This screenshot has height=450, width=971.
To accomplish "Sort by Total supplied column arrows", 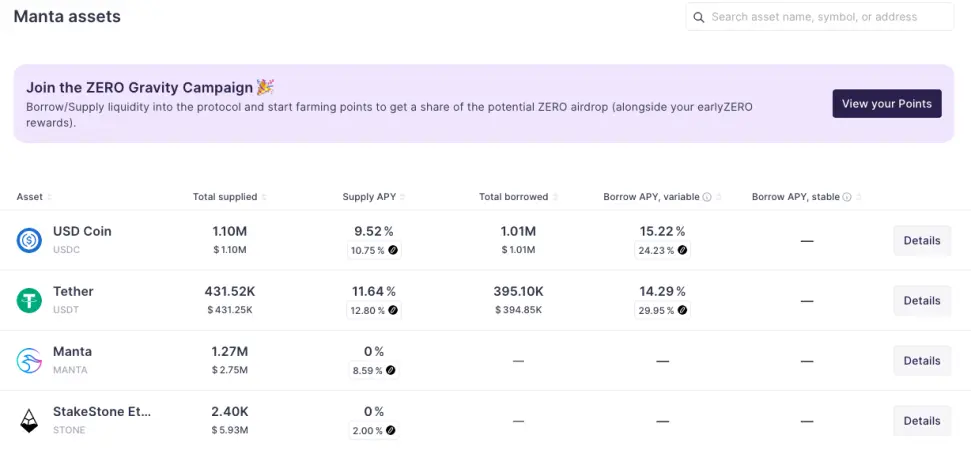I will 264,197.
